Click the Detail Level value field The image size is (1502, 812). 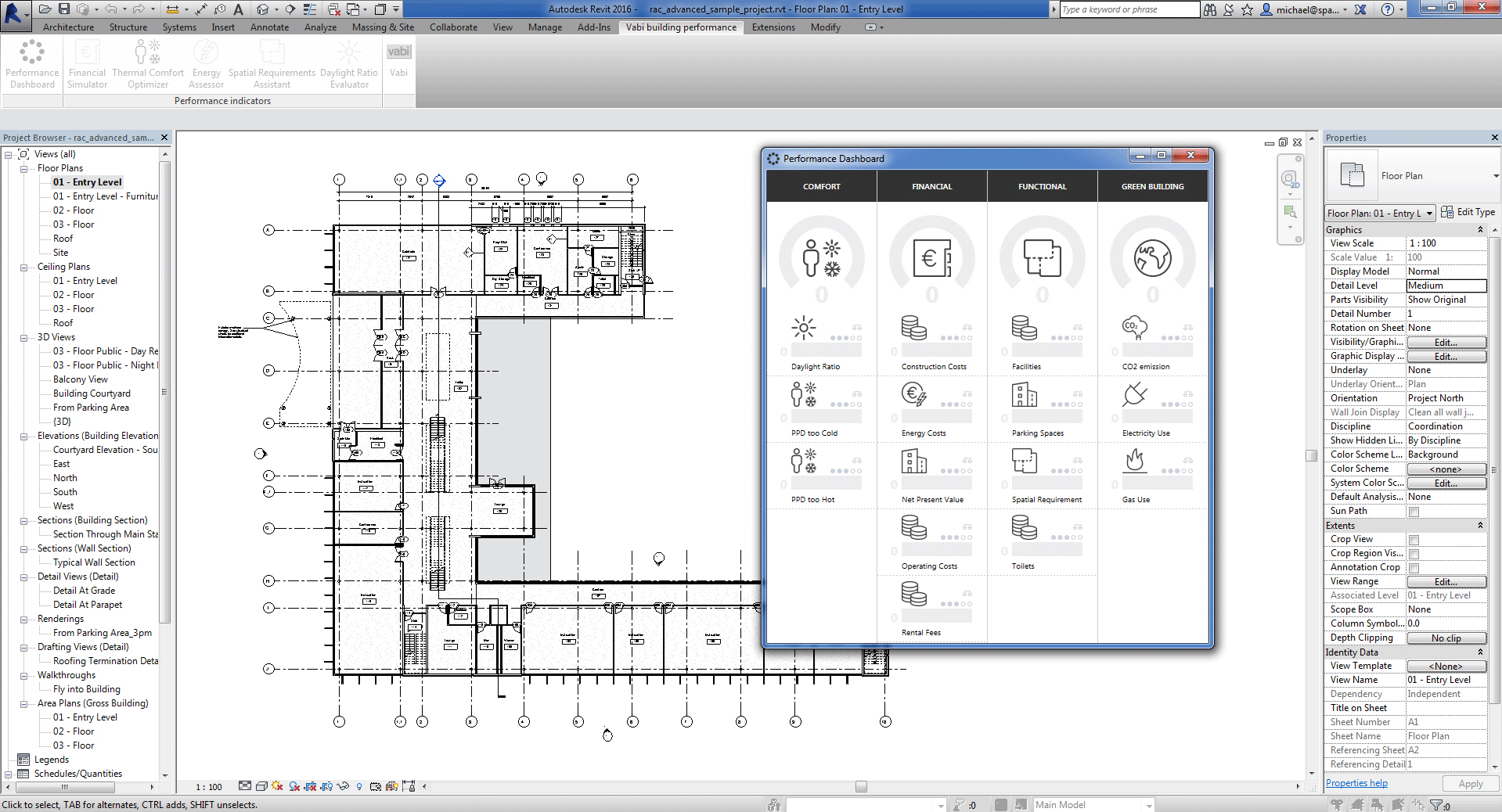click(1446, 286)
